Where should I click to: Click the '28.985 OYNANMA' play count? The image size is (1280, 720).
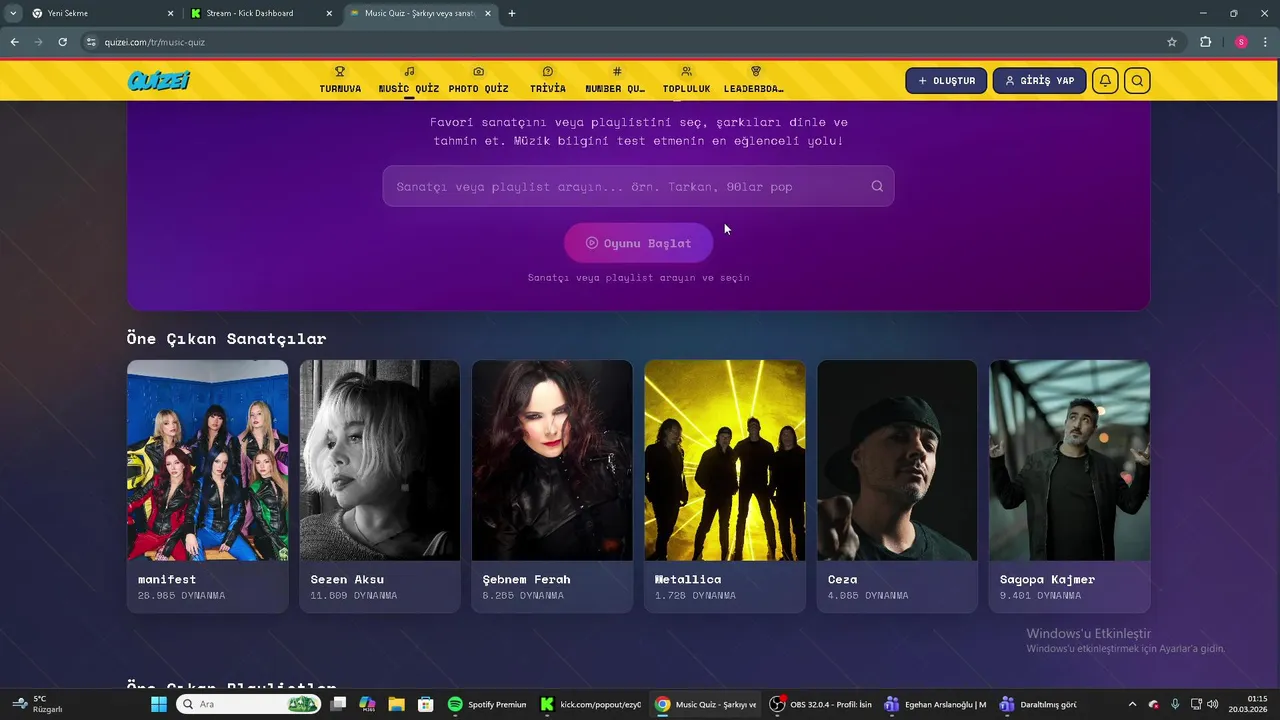[181, 596]
